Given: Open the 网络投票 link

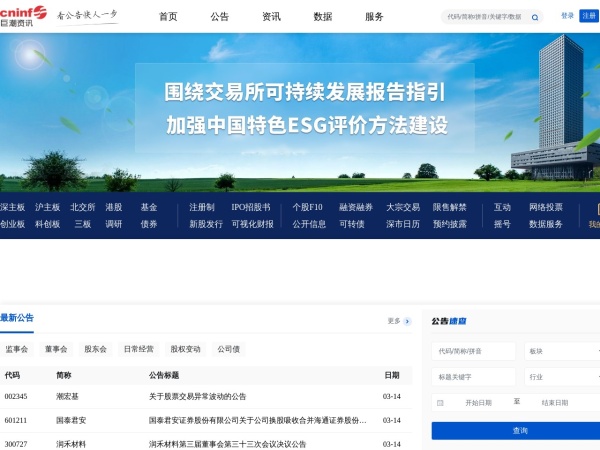Looking at the screenshot, I should pos(546,207).
